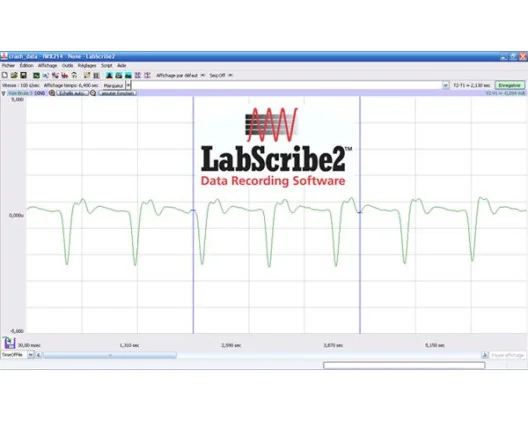
Task: Click the 2,590 sec time axis label
Action: pyautogui.click(x=231, y=345)
